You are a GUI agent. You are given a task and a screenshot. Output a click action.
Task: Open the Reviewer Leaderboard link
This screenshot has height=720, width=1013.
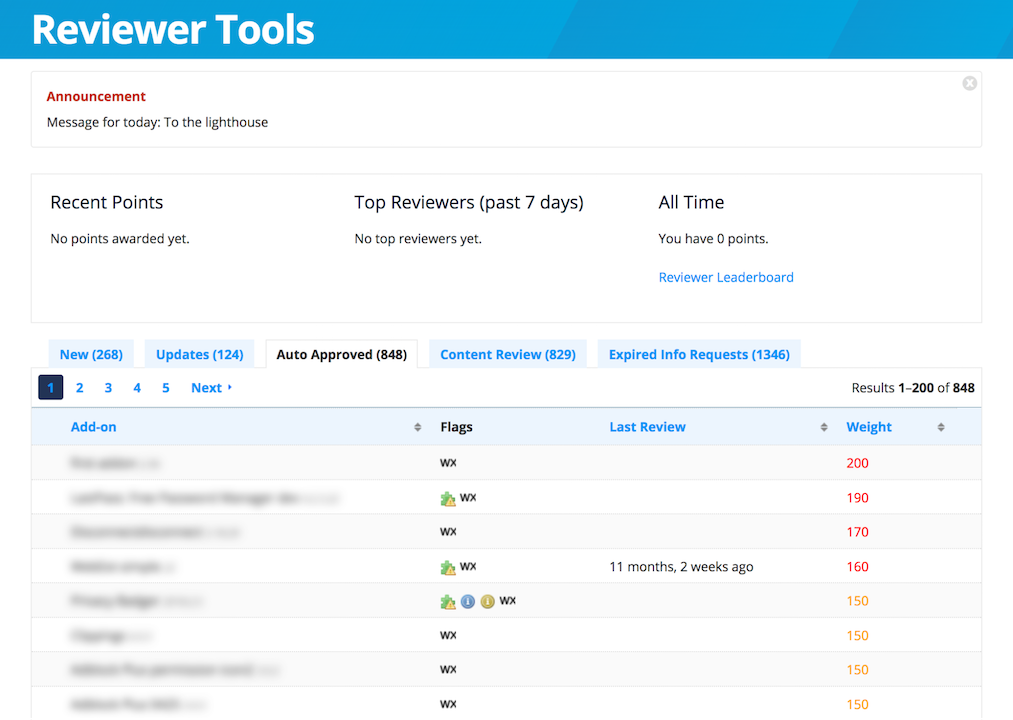[726, 278]
